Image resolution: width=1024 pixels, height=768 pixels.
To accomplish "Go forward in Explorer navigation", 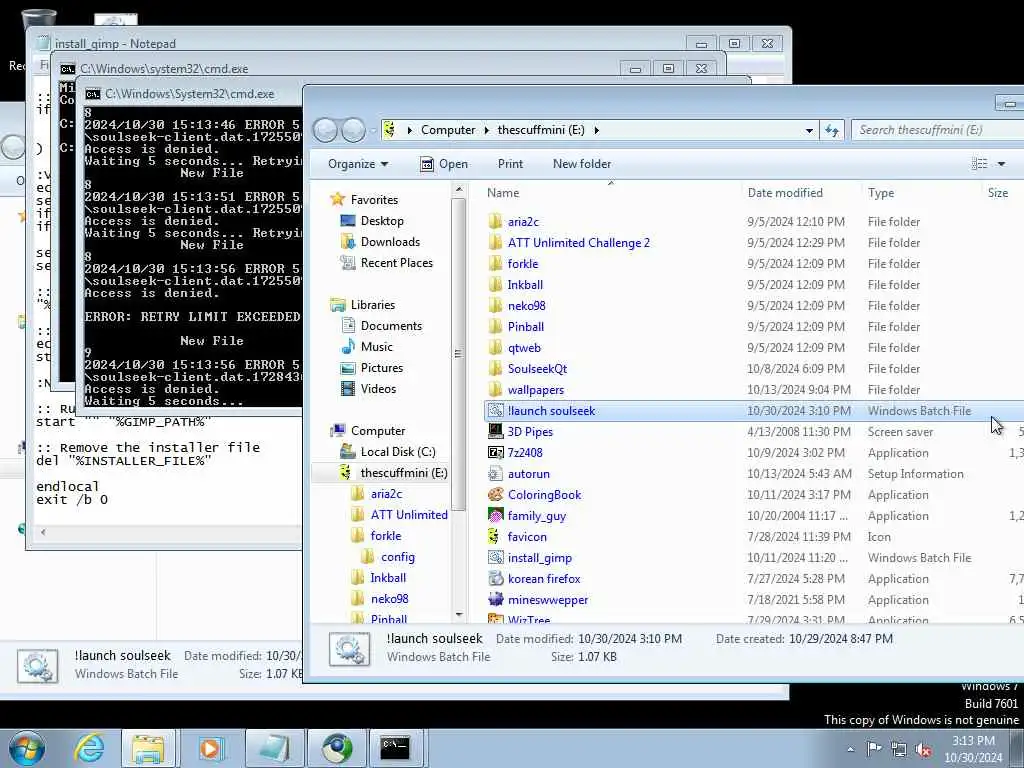I will 354,130.
